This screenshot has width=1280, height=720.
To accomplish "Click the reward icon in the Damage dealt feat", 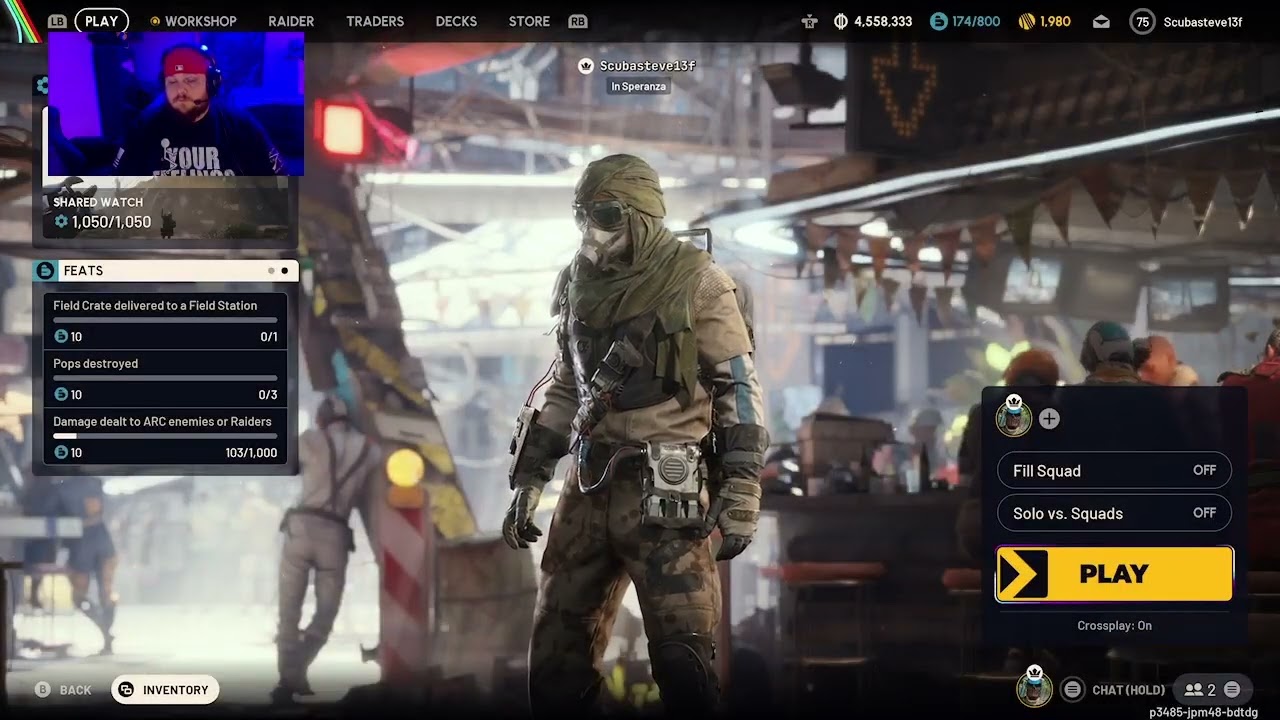I will point(61,453).
